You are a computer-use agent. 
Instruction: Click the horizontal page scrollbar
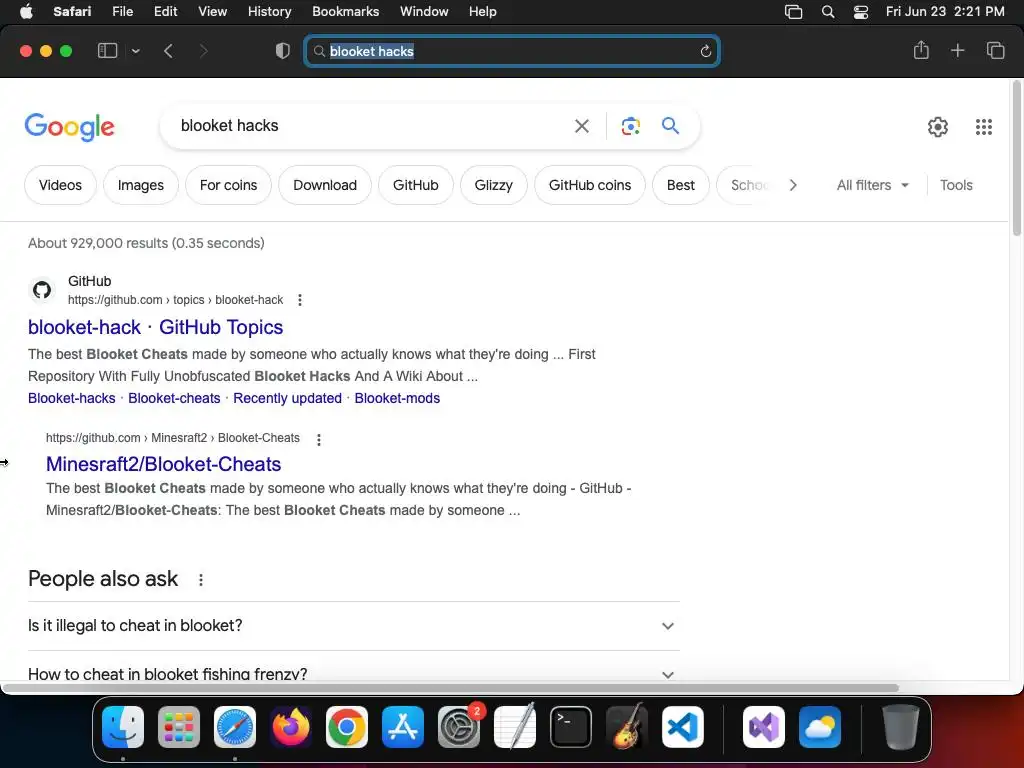451,688
